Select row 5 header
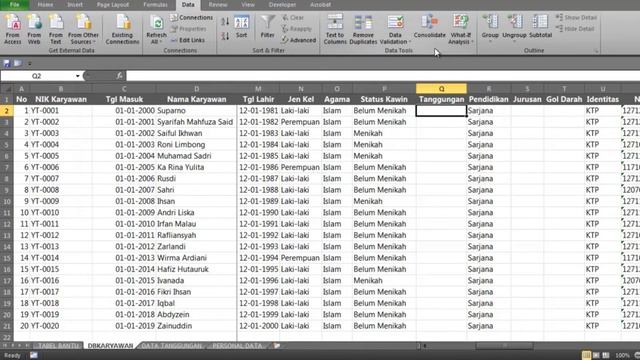 coord(7,145)
